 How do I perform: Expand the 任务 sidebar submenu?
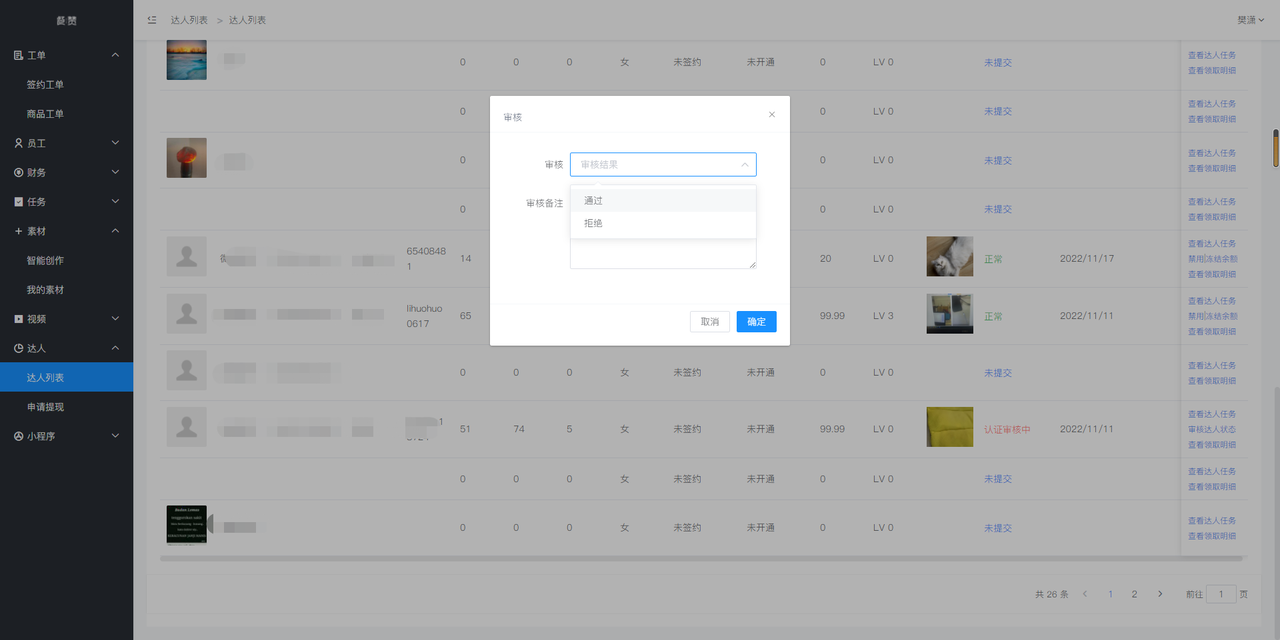(66, 202)
